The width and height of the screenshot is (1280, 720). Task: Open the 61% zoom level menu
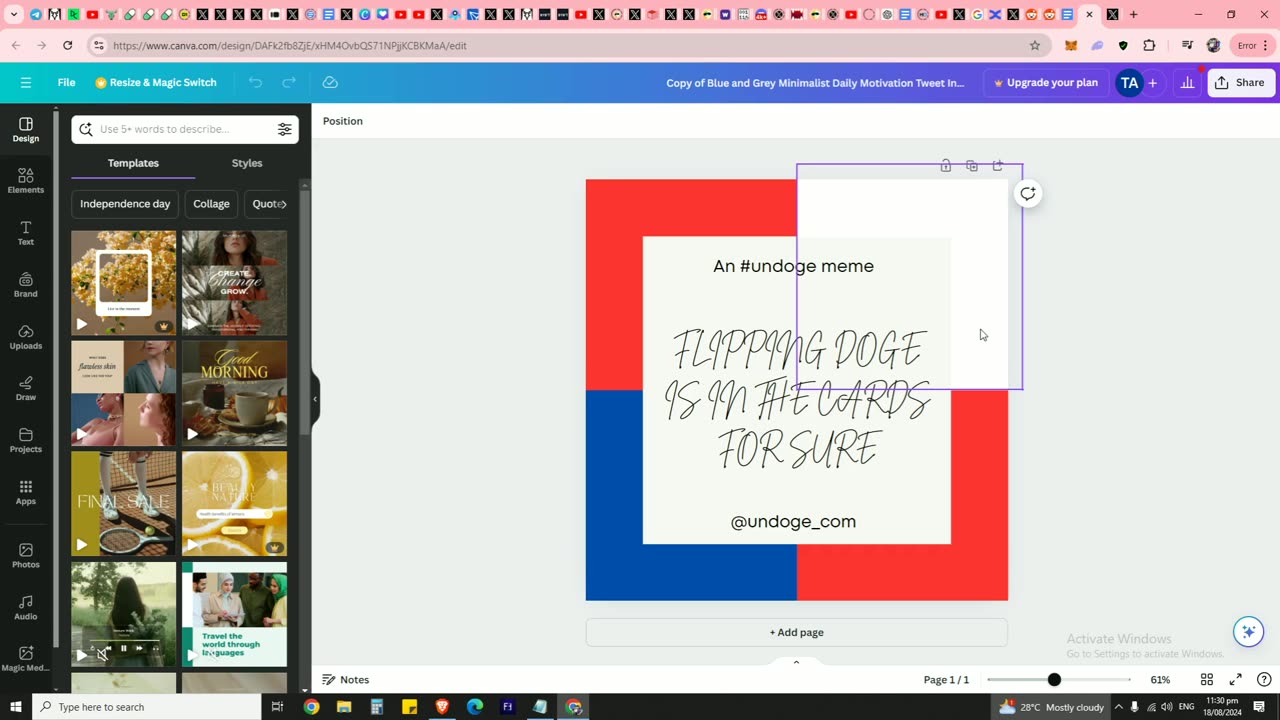(1160, 680)
